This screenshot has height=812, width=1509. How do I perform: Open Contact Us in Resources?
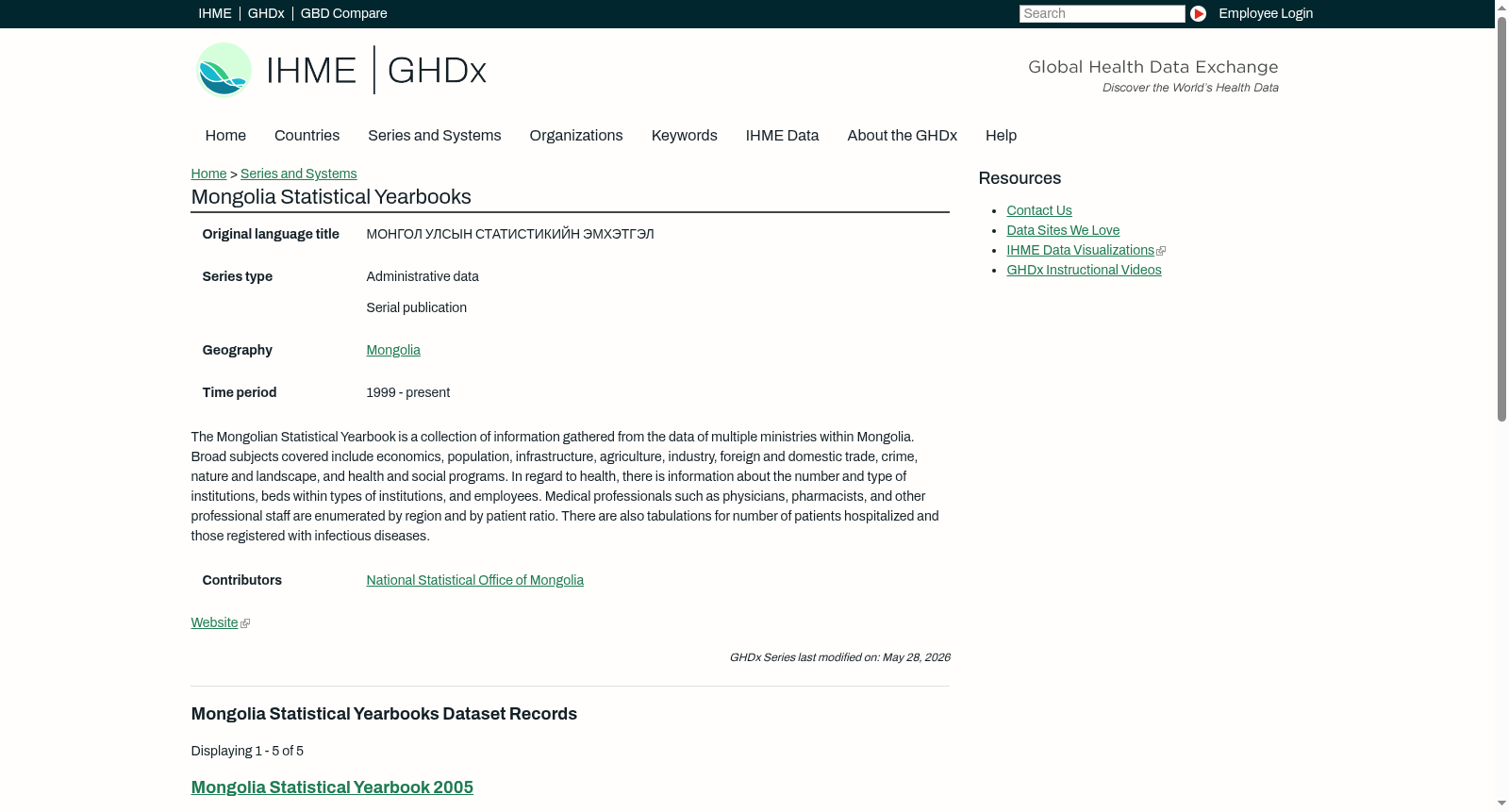pos(1039,210)
